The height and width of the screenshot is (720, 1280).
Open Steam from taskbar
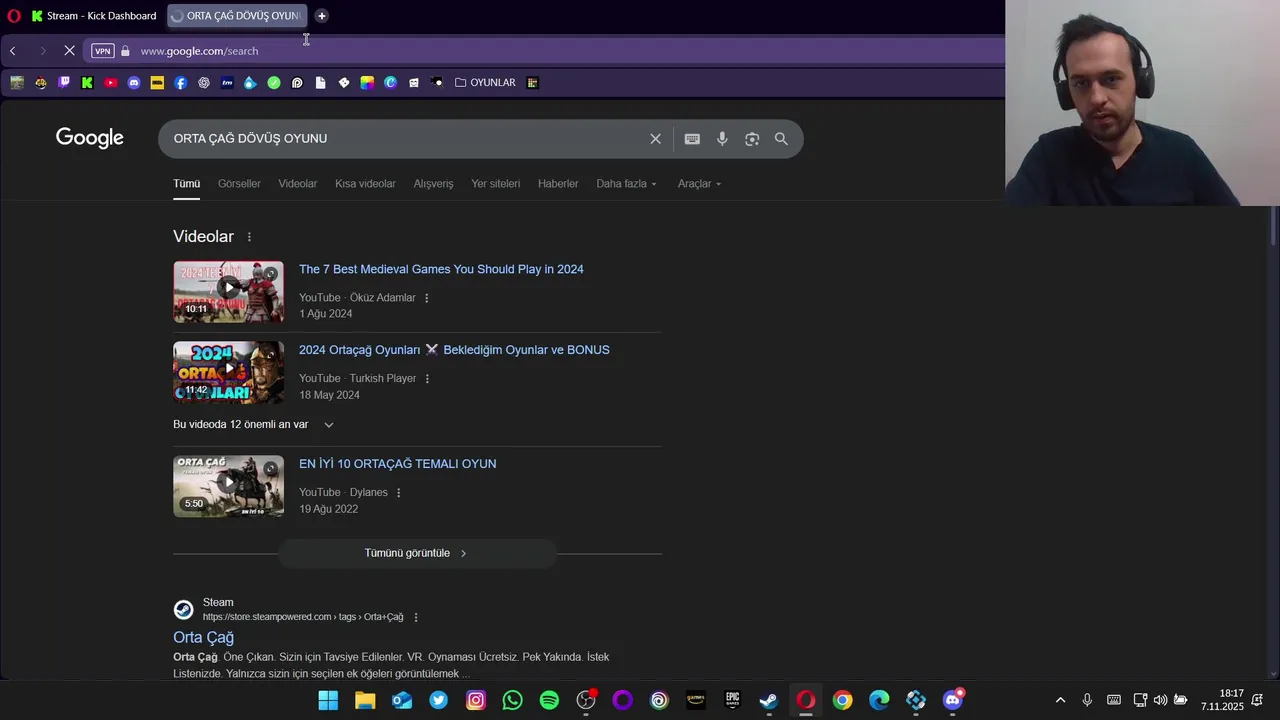769,701
